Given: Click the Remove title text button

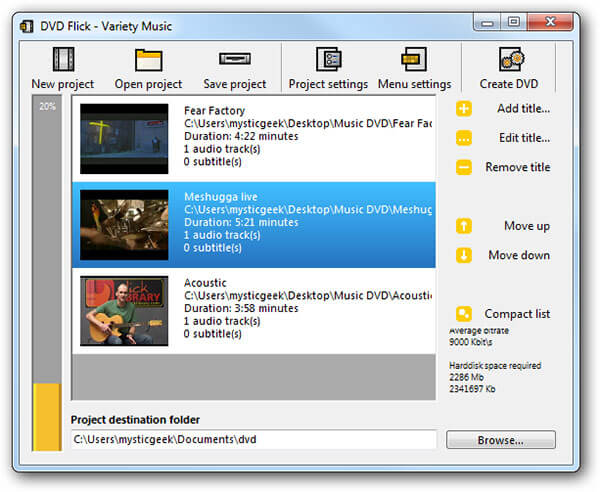Looking at the screenshot, I should pos(518,167).
